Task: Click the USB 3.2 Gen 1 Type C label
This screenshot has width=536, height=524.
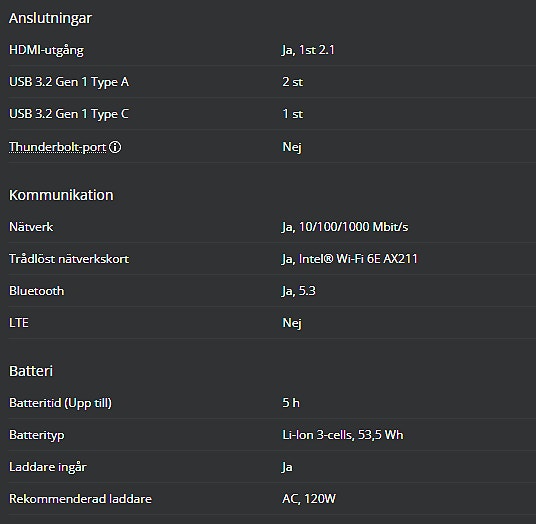Action: click(69, 114)
